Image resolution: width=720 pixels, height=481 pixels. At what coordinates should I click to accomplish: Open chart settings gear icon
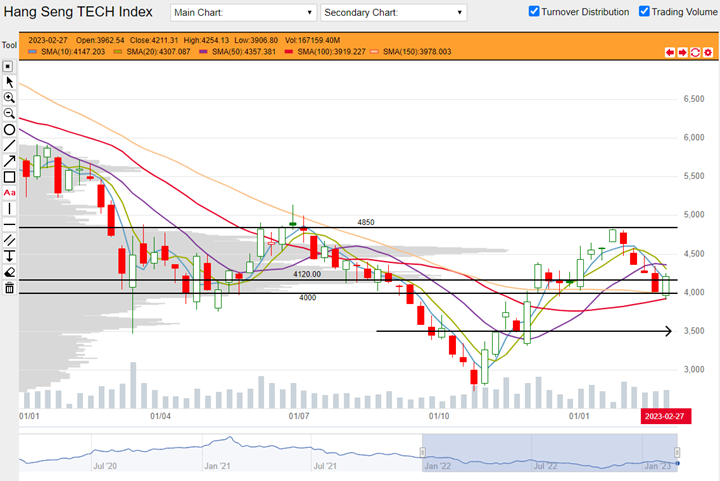708,52
